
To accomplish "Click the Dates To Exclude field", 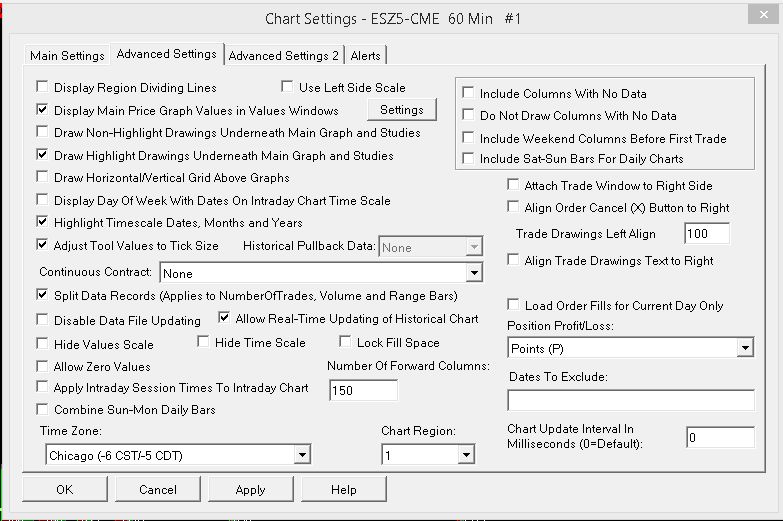I will point(631,400).
